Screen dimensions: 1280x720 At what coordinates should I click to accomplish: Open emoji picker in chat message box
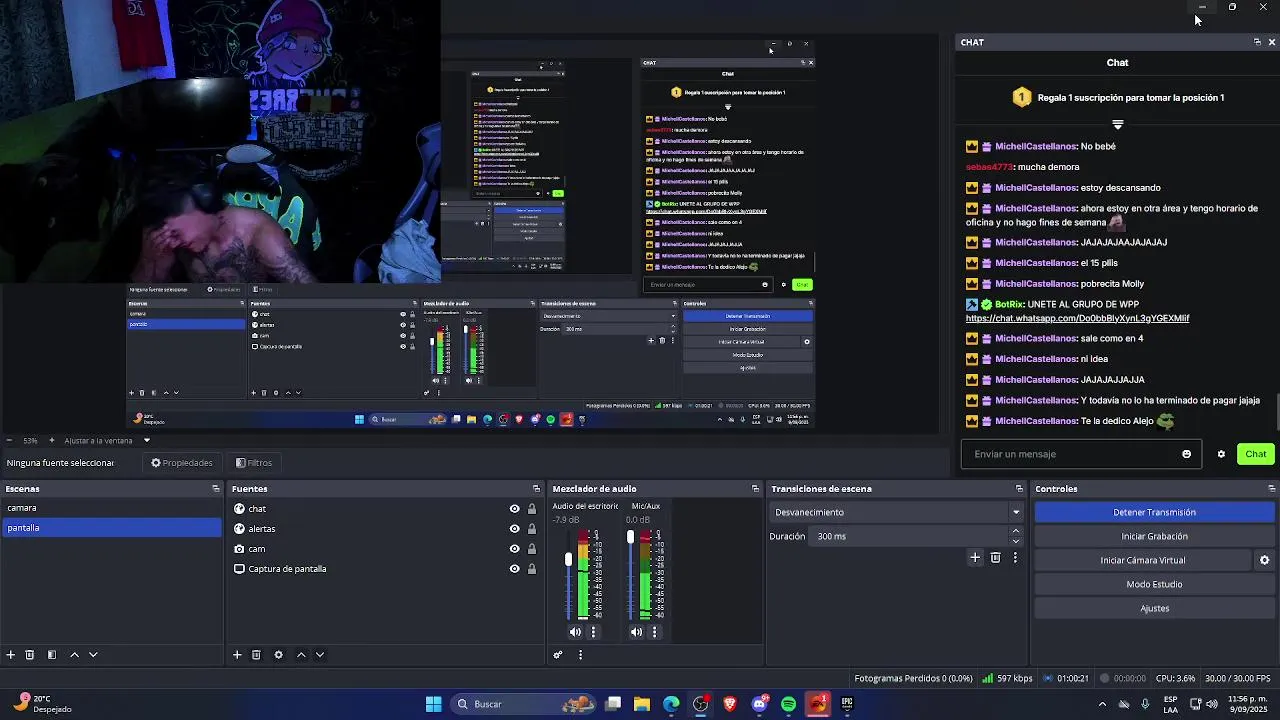tap(1187, 454)
